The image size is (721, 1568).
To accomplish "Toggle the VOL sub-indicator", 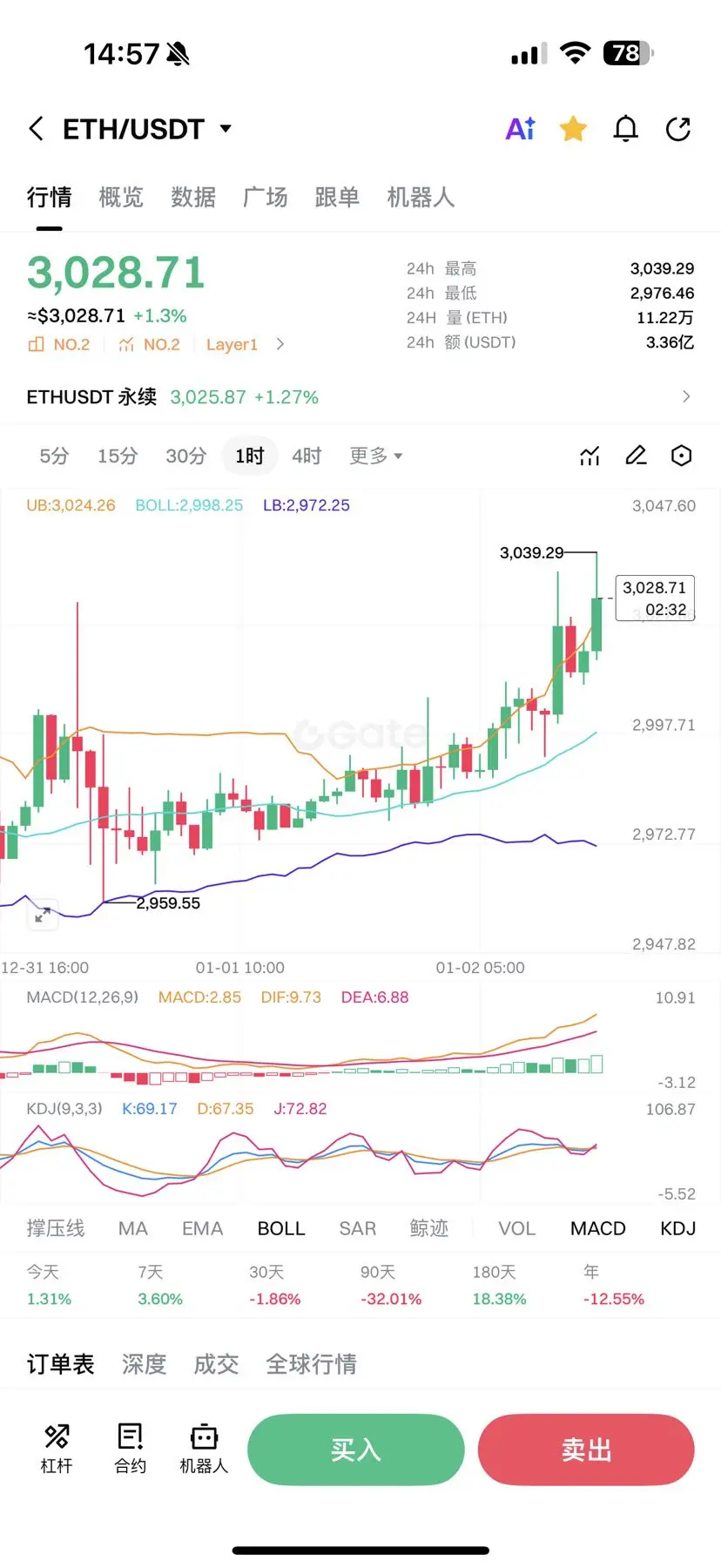I will (517, 1228).
